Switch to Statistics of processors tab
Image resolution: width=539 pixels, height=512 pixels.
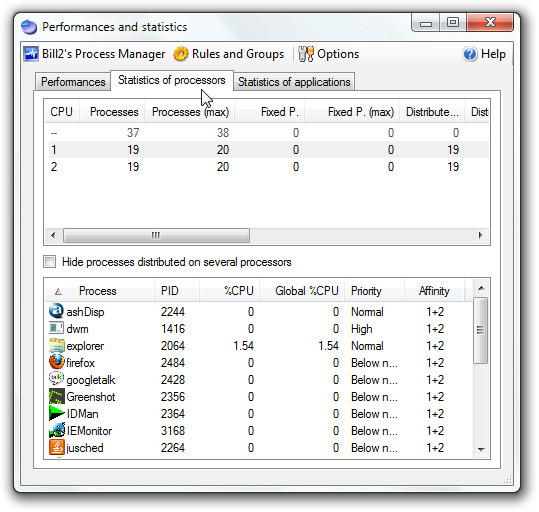pos(172,80)
